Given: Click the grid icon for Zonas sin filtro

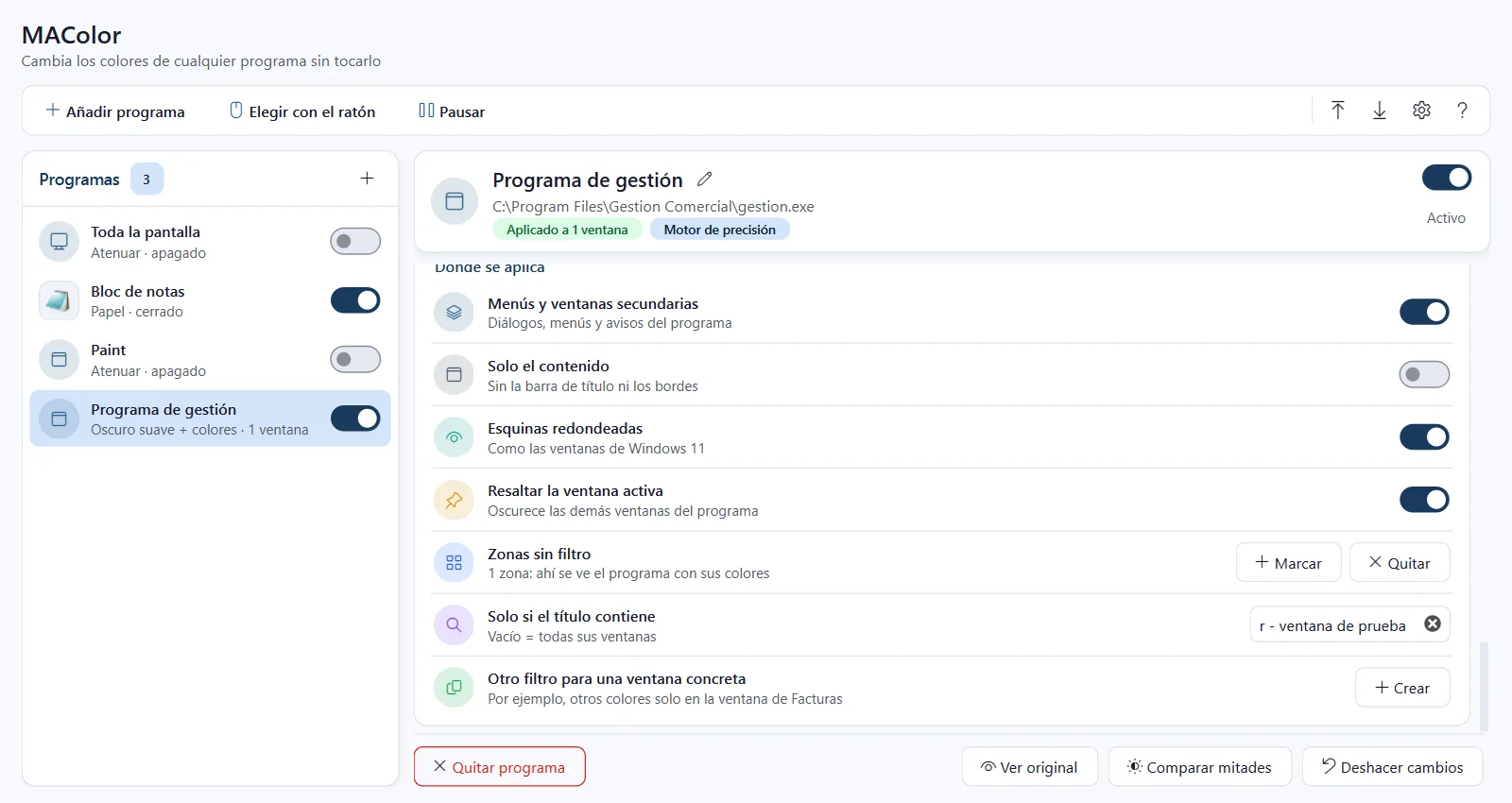Looking at the screenshot, I should pyautogui.click(x=454, y=562).
